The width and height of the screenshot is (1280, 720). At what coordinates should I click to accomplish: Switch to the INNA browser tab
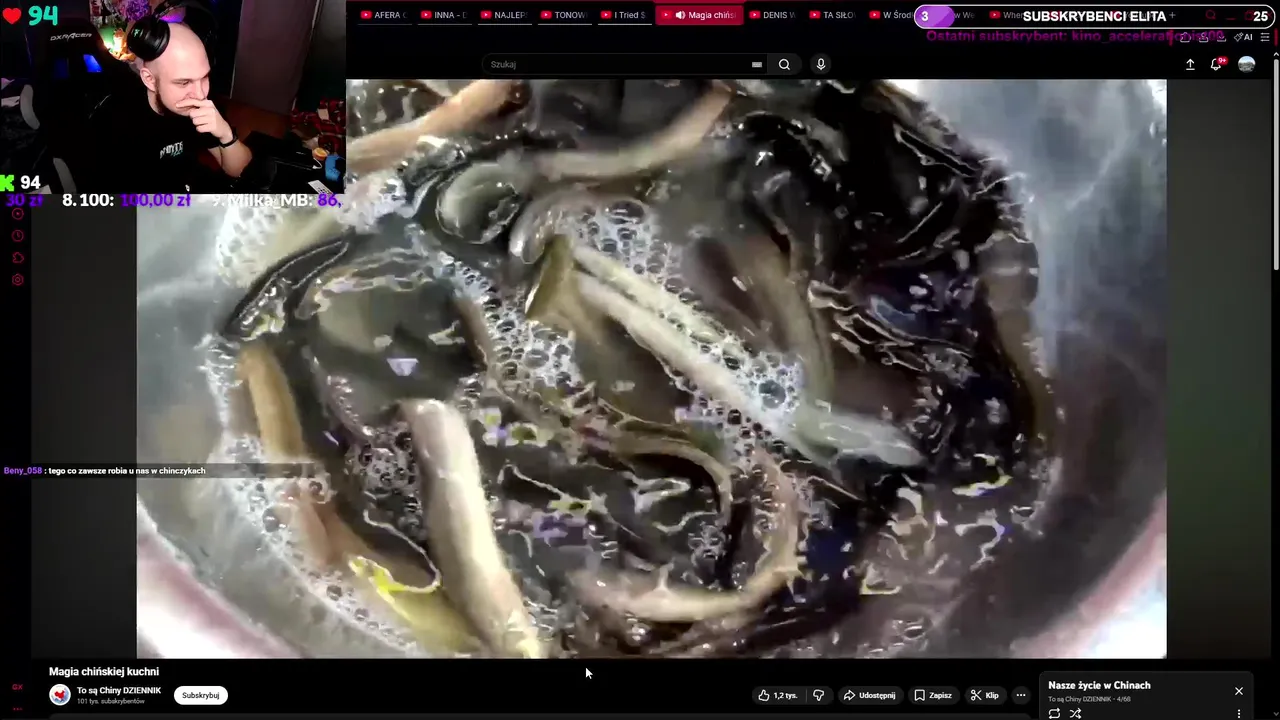(443, 15)
